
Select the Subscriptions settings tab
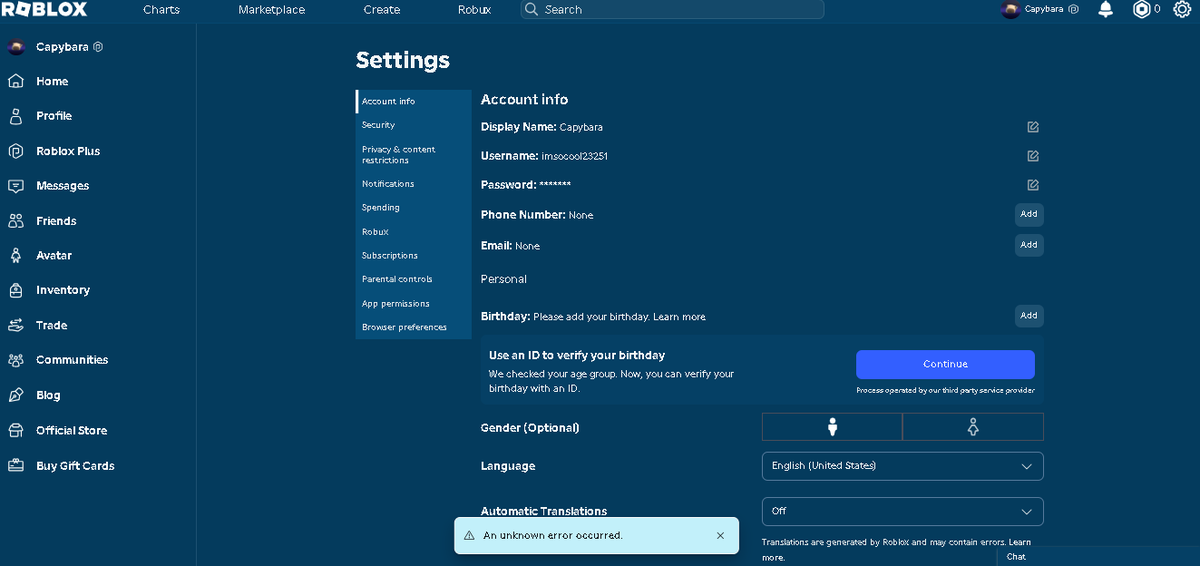pos(414,256)
